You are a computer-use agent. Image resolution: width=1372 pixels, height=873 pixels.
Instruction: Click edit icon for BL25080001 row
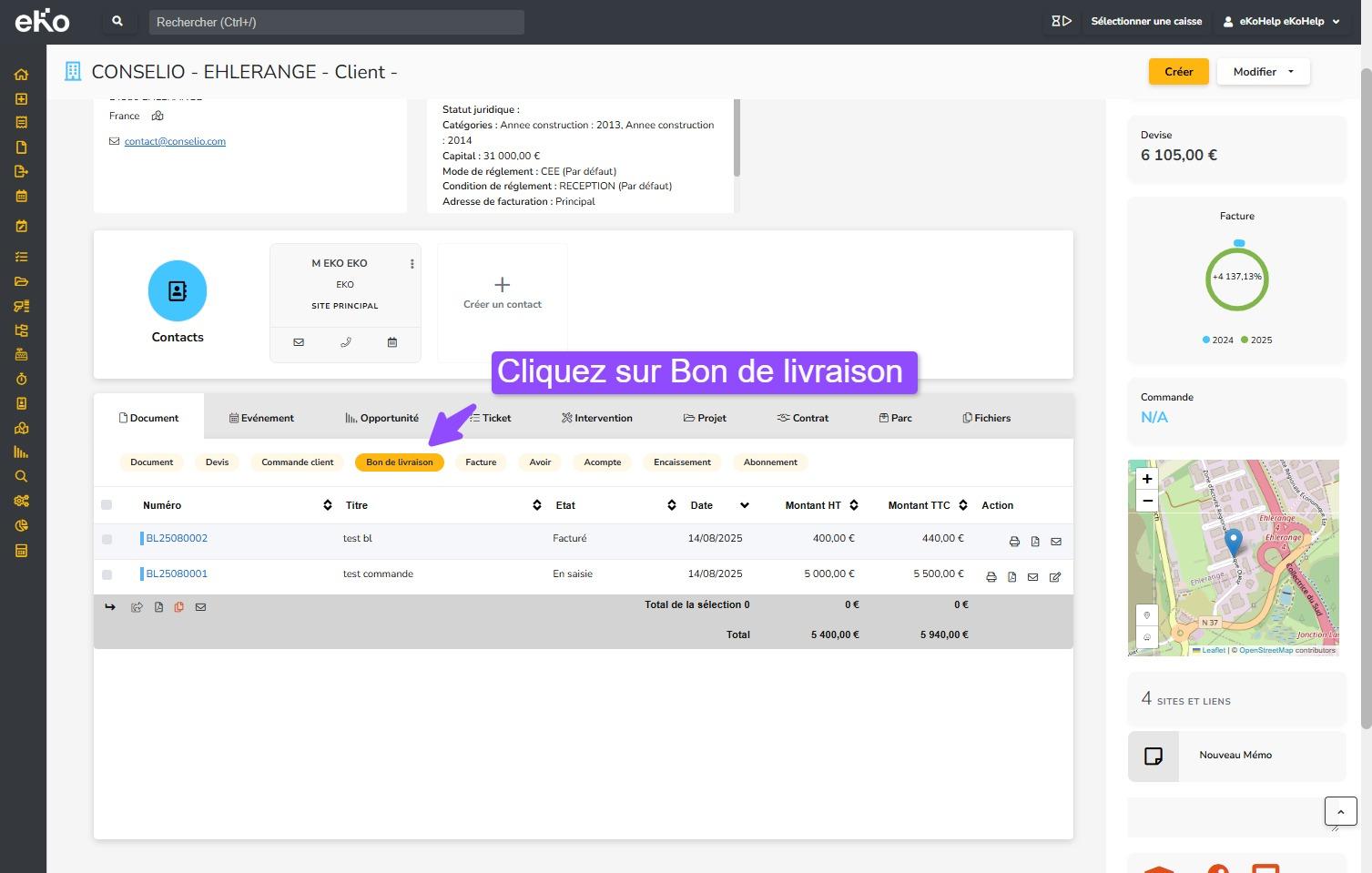point(1055,577)
